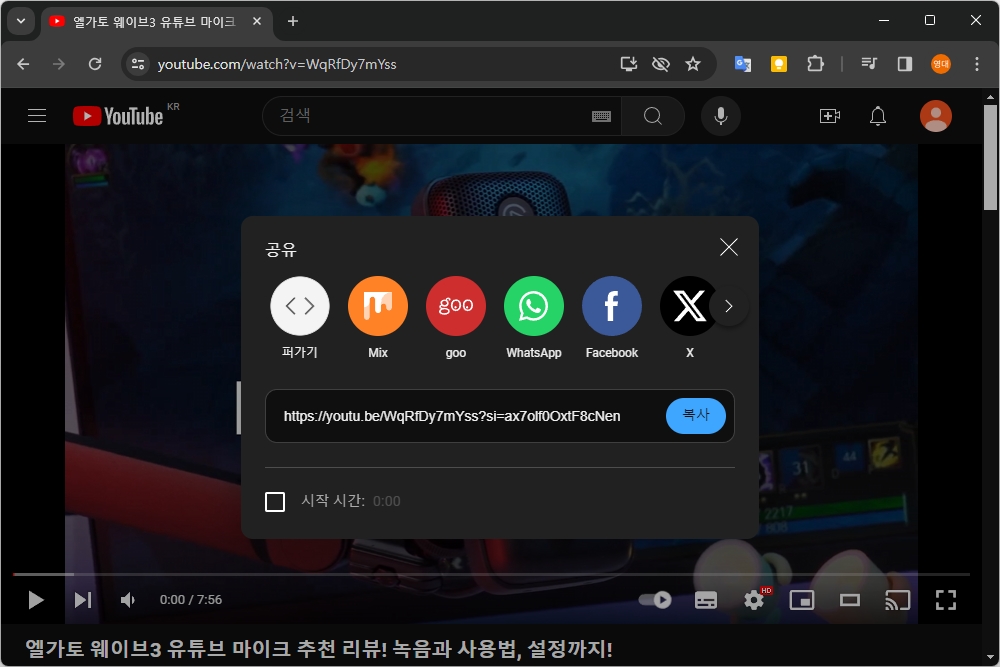Open YouTube notifications bell
The width and height of the screenshot is (1000, 667).
[878, 116]
